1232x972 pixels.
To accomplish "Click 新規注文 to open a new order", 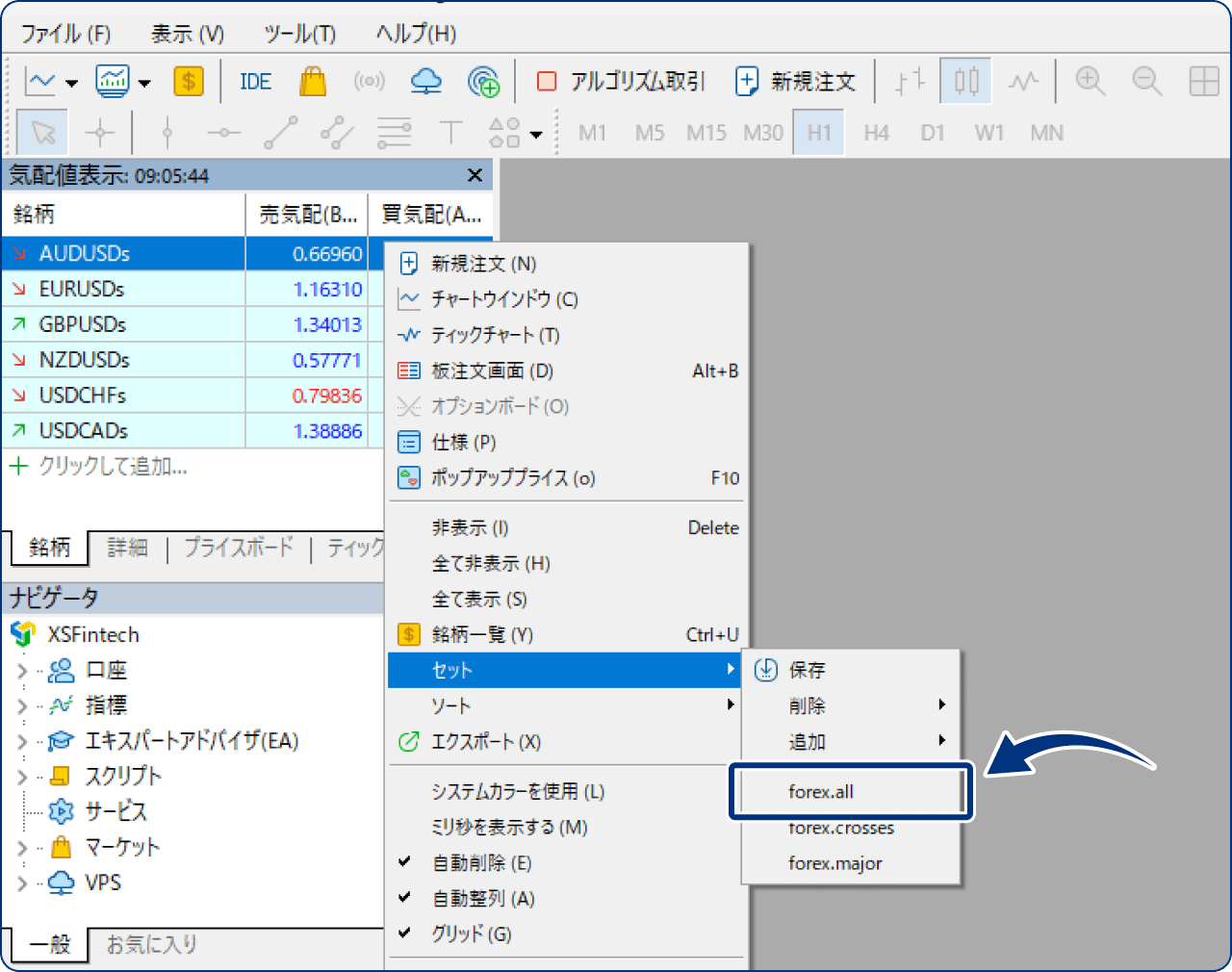I will (795, 82).
